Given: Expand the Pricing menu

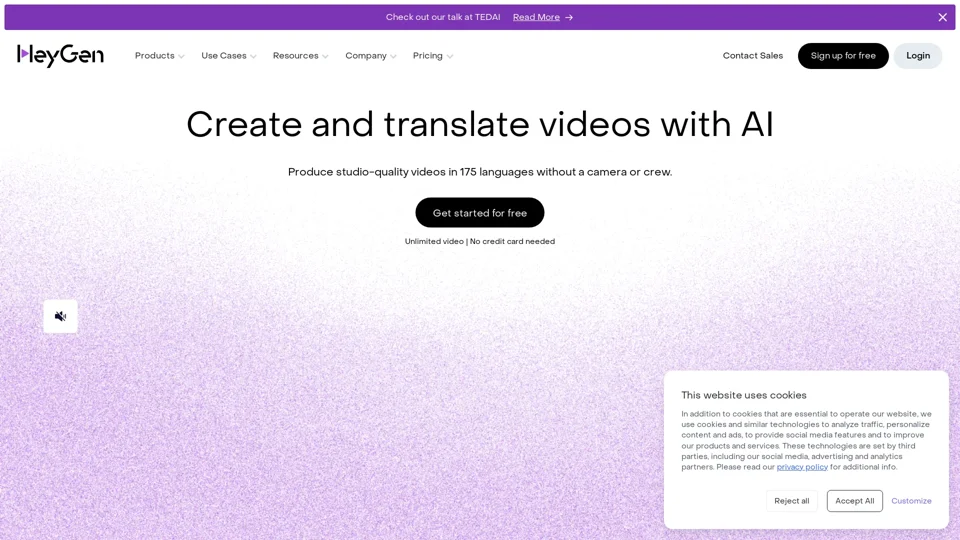Looking at the screenshot, I should pos(433,56).
